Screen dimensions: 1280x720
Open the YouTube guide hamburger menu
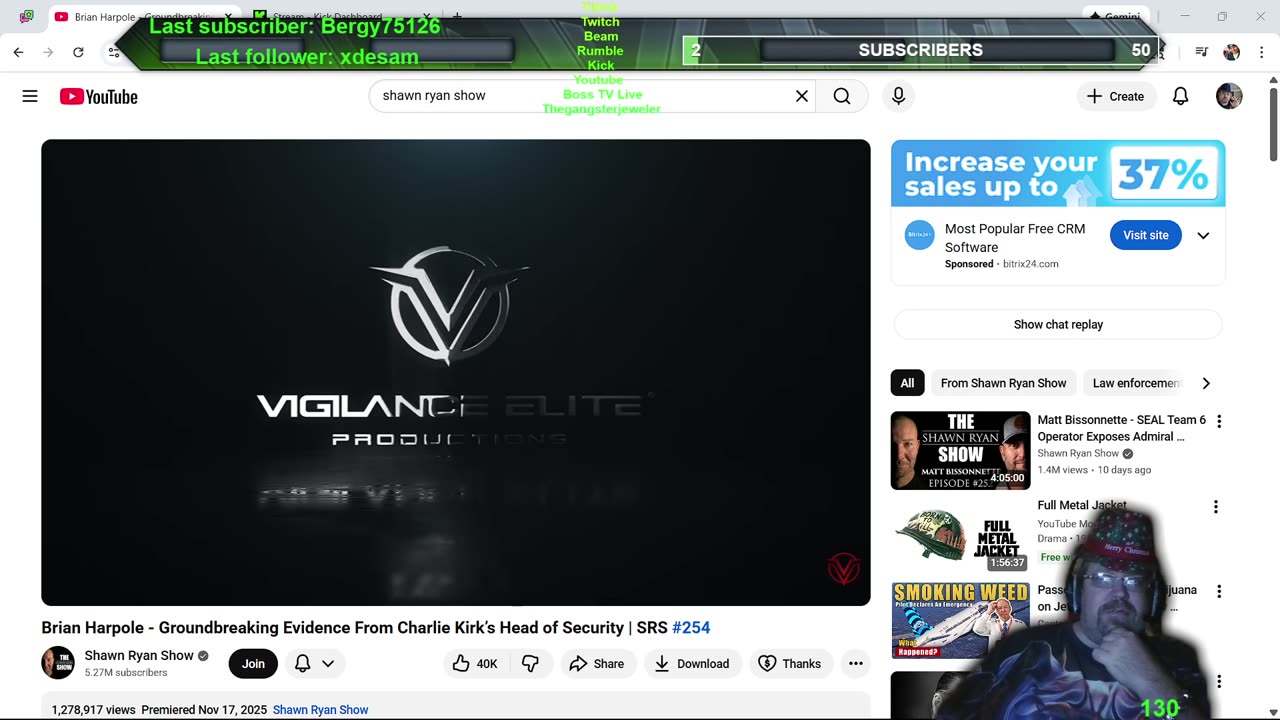tap(30, 96)
